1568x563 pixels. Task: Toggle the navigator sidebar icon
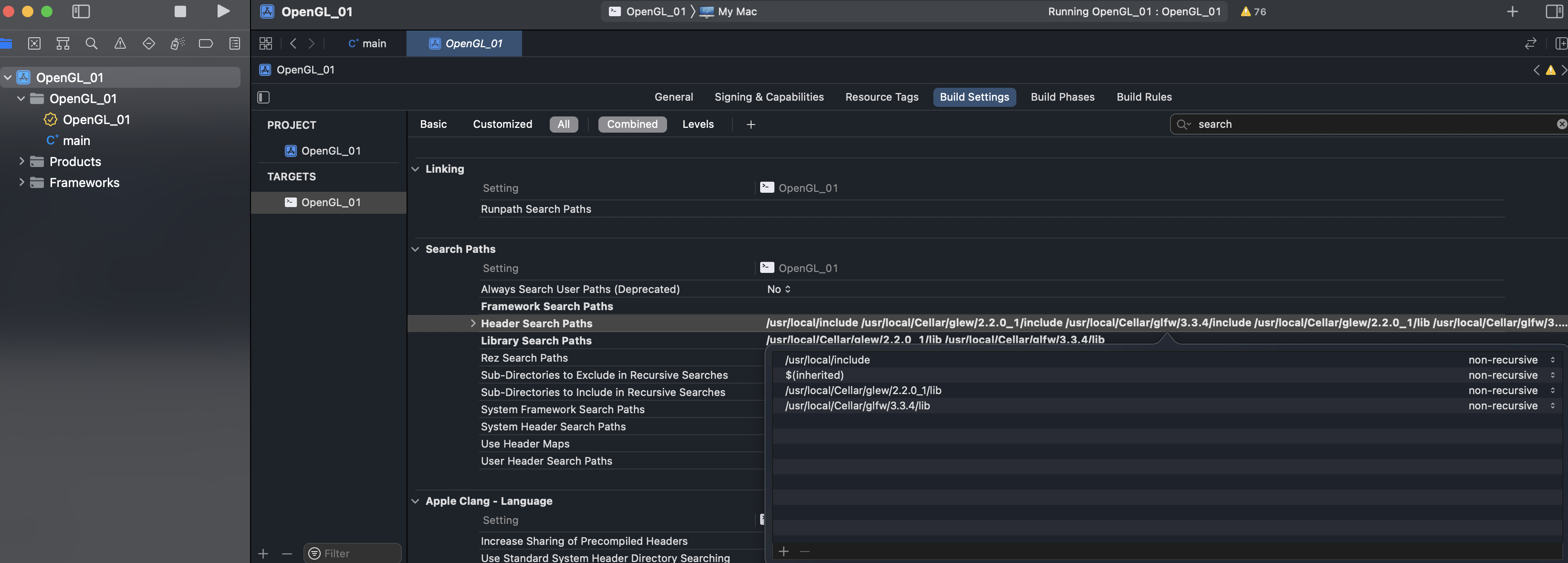(81, 11)
